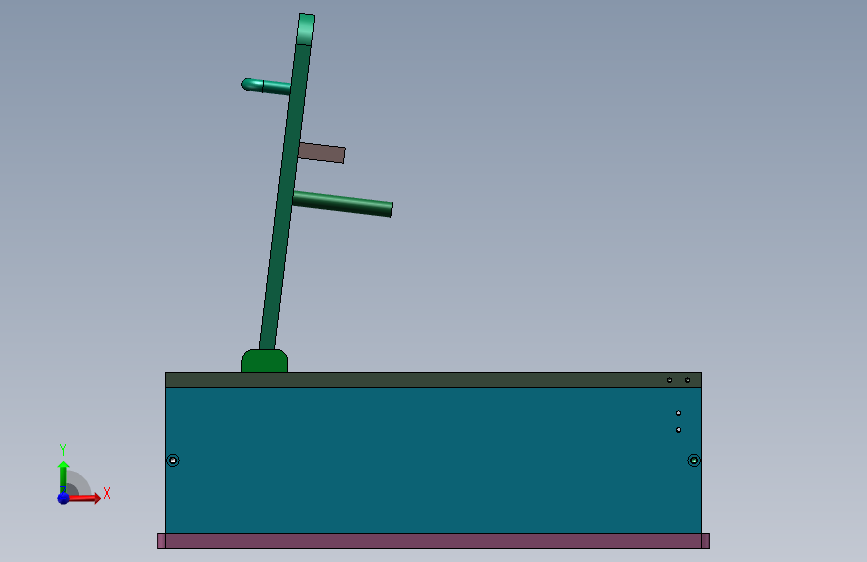This screenshot has width=867, height=562.
Task: Select the light green cap atop lever
Action: pyautogui.click(x=306, y=29)
